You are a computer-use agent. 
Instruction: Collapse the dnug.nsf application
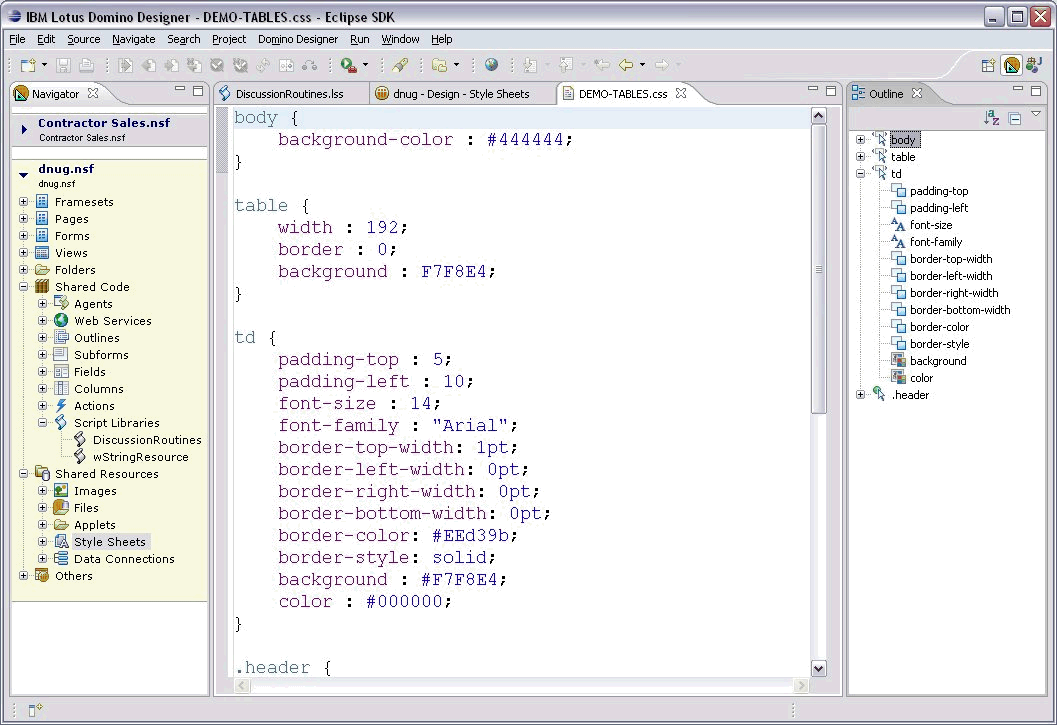click(24, 175)
